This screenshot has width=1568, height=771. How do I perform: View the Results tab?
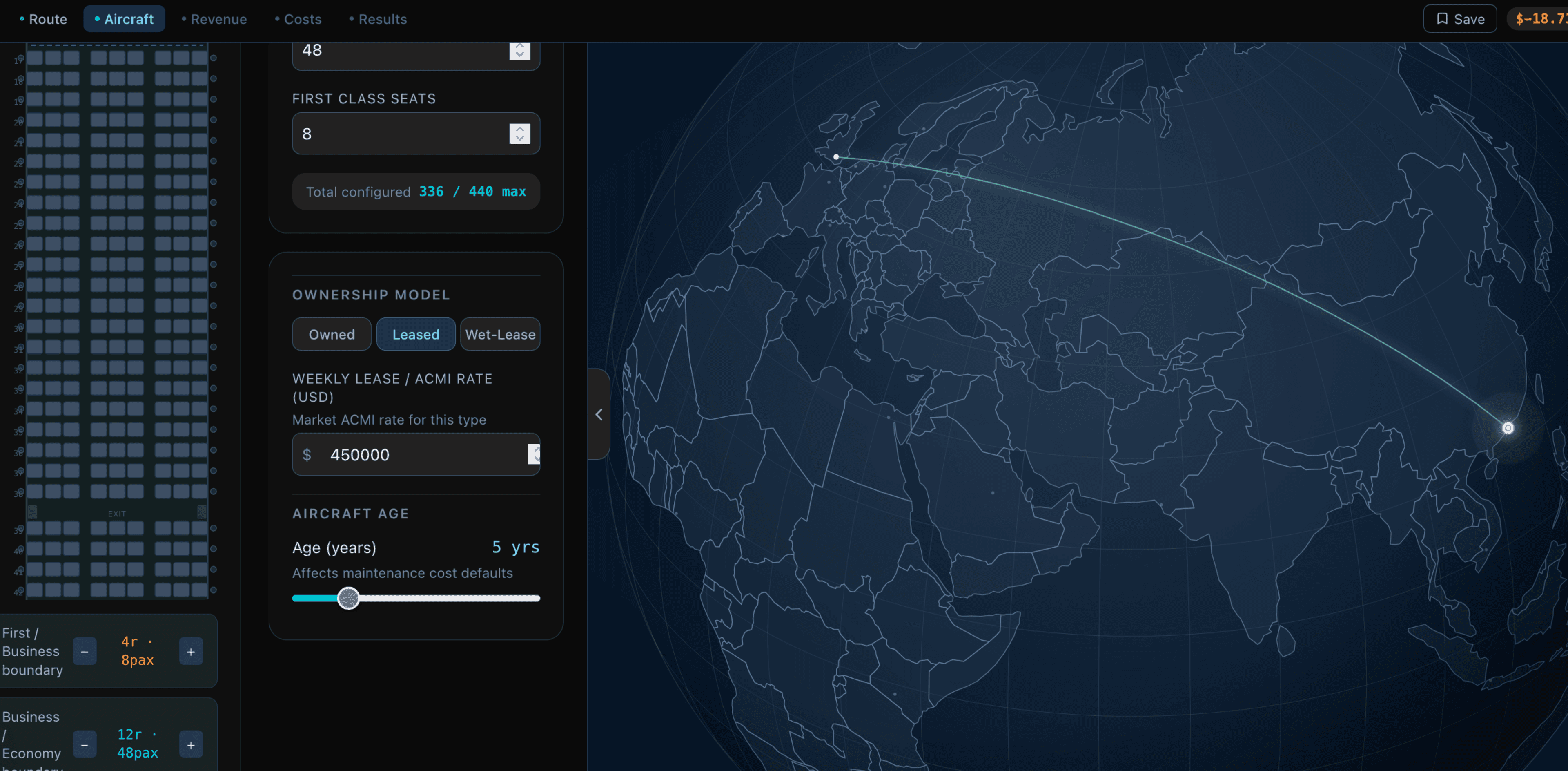coord(378,19)
